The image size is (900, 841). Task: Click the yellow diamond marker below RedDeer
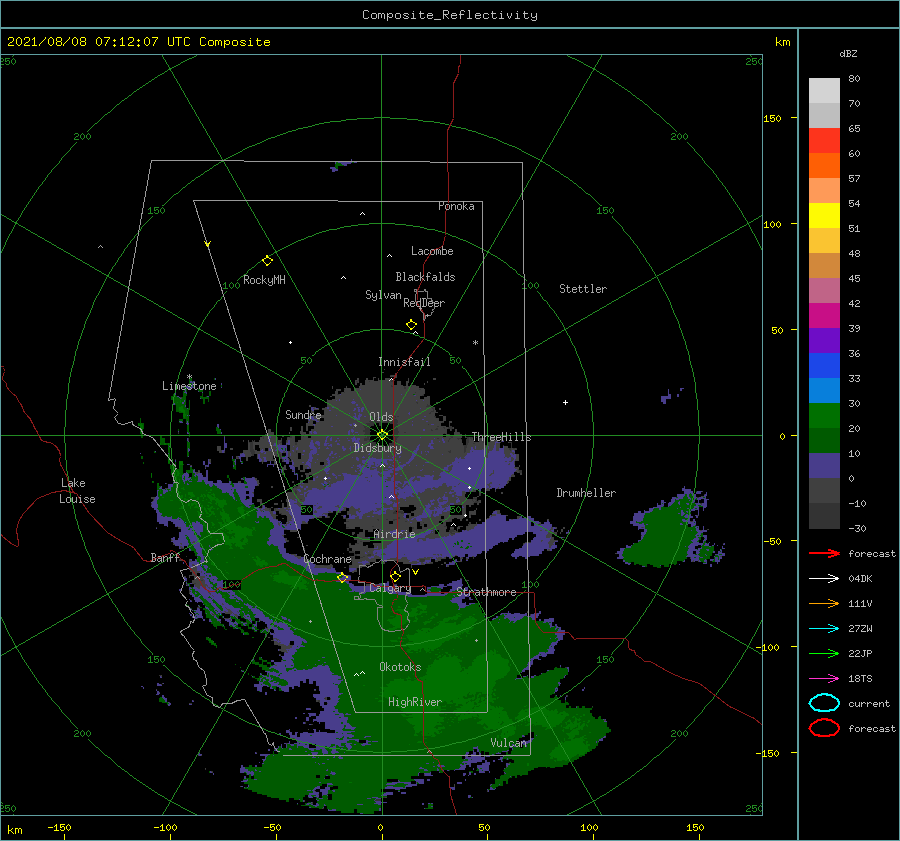[412, 325]
